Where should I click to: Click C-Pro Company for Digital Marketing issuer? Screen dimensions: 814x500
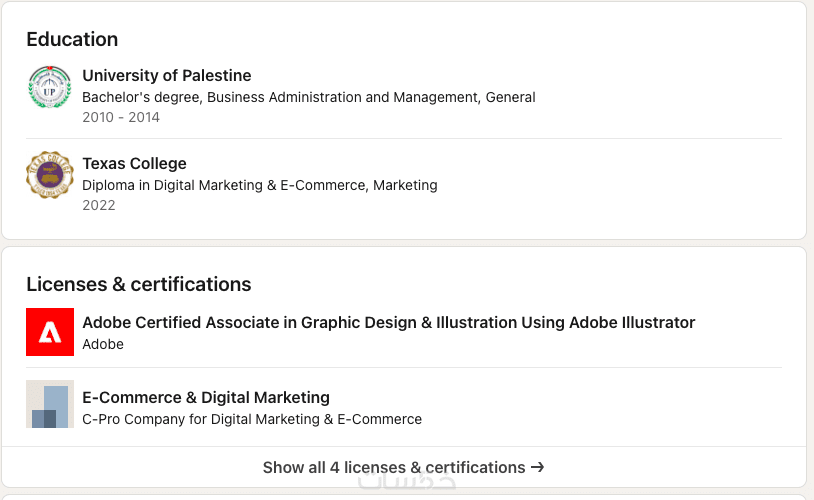(252, 419)
